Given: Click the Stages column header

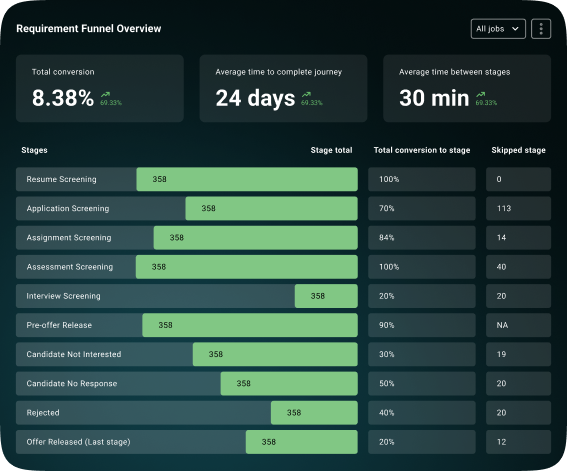Looking at the screenshot, I should [x=34, y=150].
